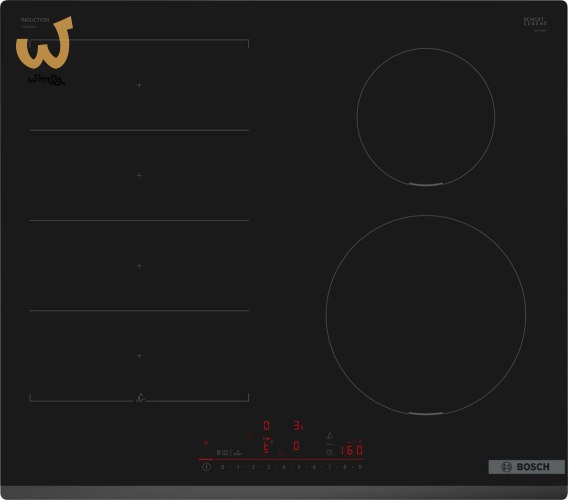Image resolution: width=568 pixels, height=500 pixels.
Task: Click the Bosch brand logo badge
Action: pyautogui.click(x=526, y=467)
